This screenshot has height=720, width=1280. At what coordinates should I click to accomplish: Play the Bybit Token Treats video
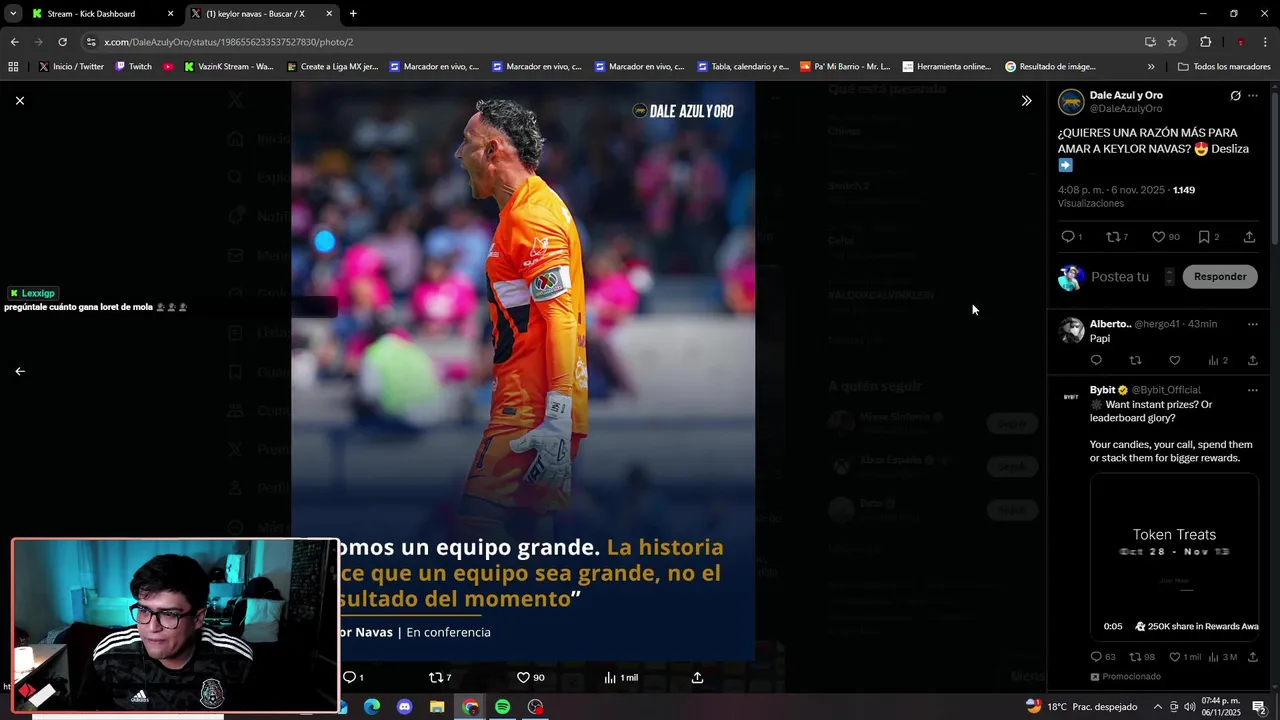(x=1174, y=556)
